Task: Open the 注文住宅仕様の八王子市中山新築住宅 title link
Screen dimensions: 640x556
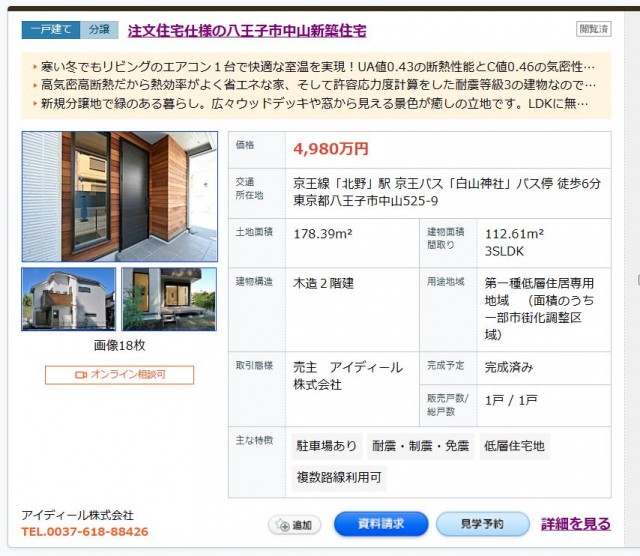Action: tap(247, 30)
